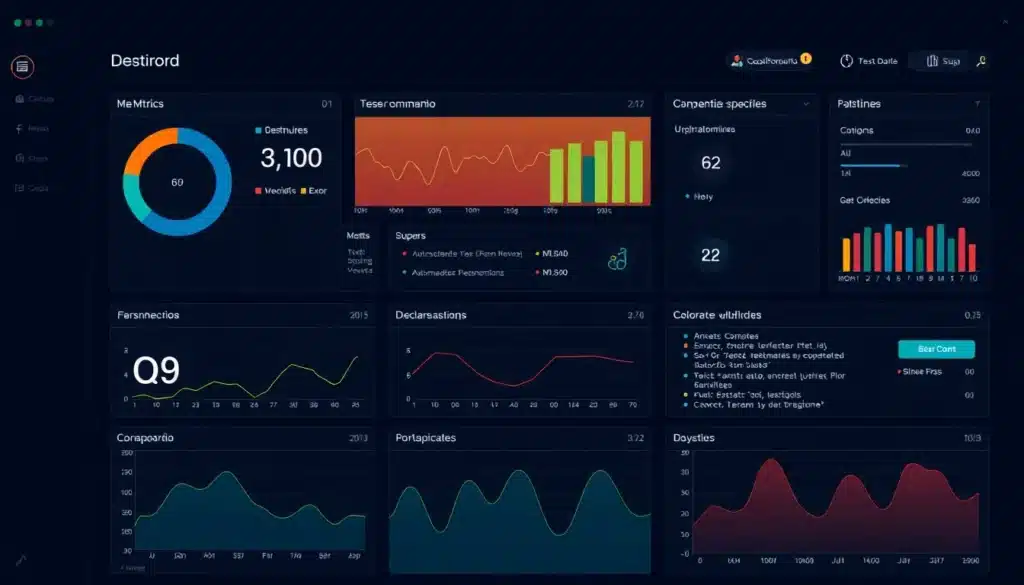Image resolution: width=1024 pixels, height=585 pixels.
Task: Click the teal icon in Supers panel
Action: click(618, 260)
